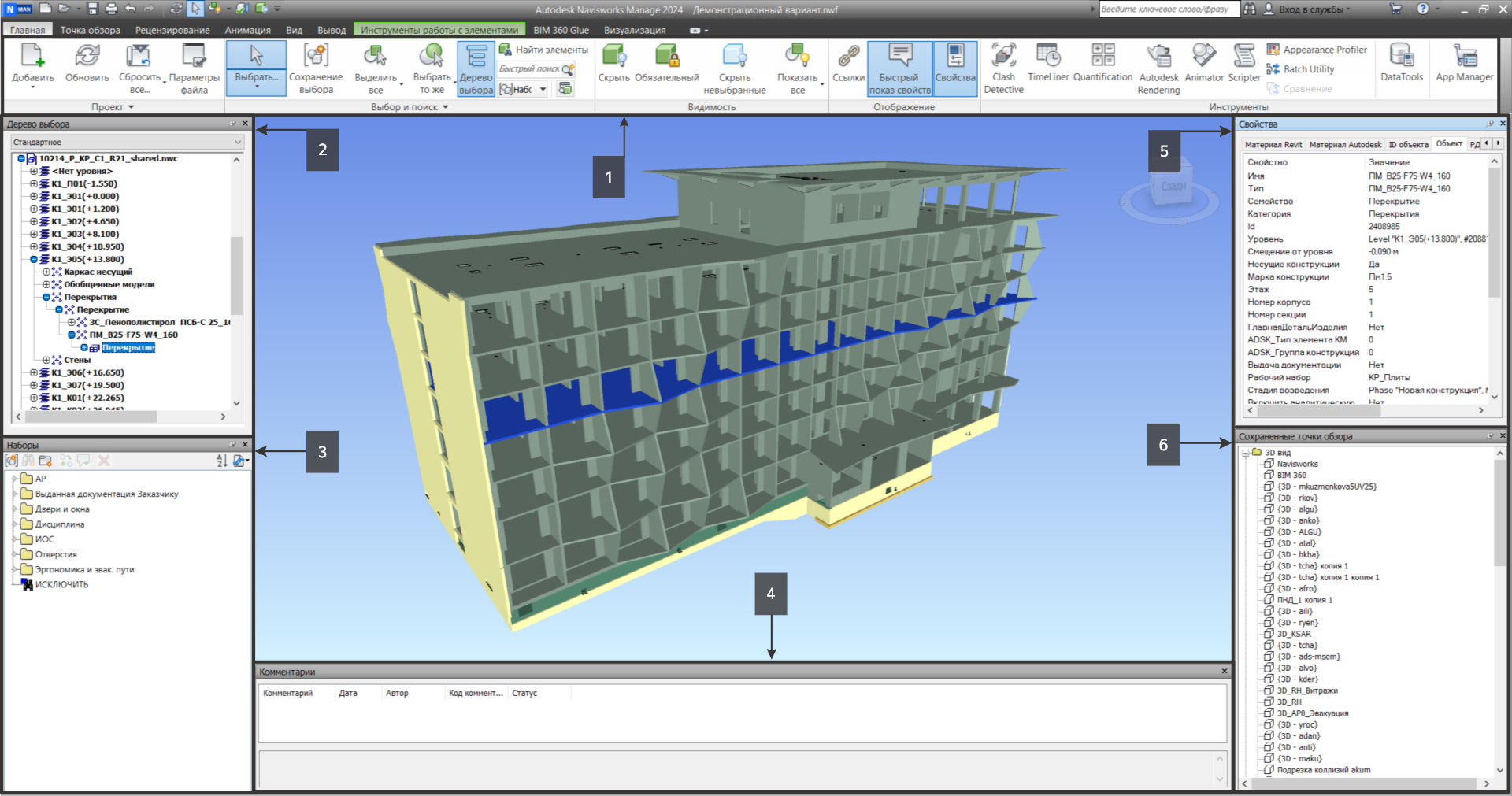Toggle Дерево выбора (Selection Tree) panel
Image resolution: width=1512 pixels, height=796 pixels.
pyautogui.click(x=476, y=68)
